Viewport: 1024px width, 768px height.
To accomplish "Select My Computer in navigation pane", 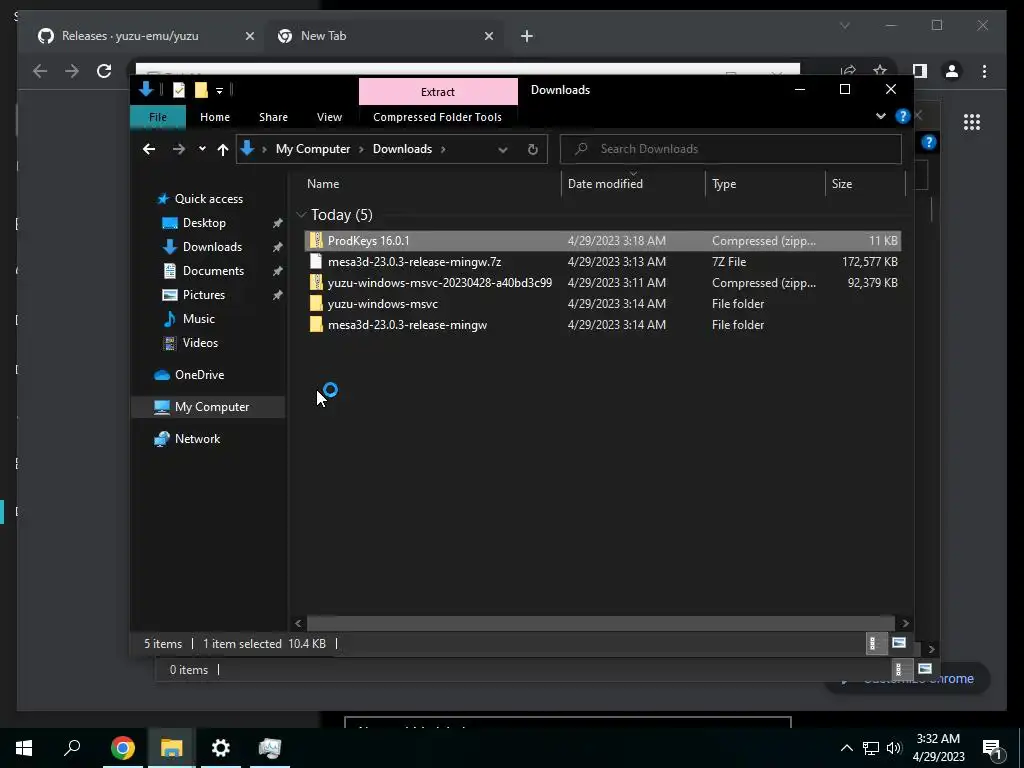I will pyautogui.click(x=208, y=407).
